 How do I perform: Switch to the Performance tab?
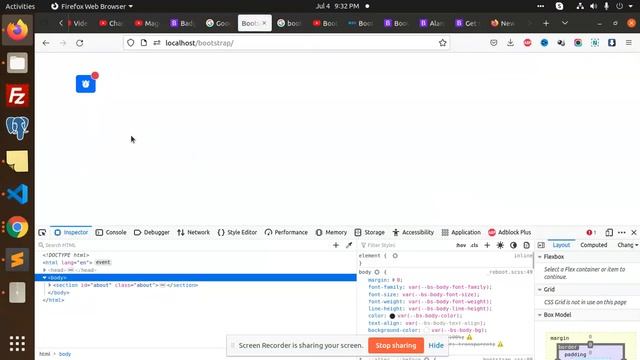tap(286, 233)
